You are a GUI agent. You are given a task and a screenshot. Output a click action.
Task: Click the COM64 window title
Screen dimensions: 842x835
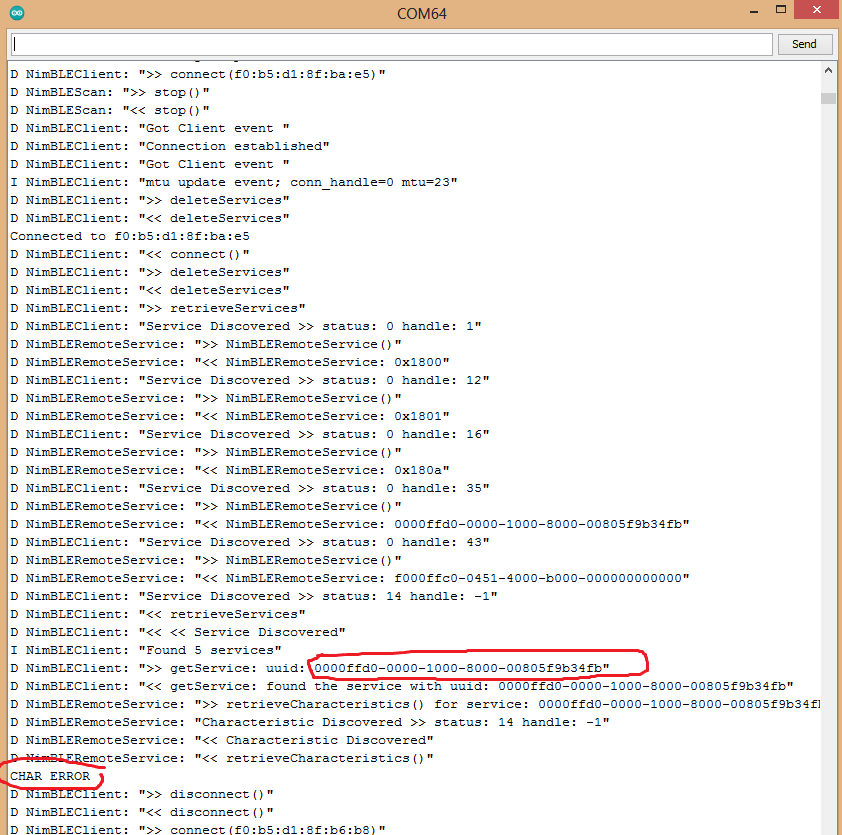pos(422,13)
